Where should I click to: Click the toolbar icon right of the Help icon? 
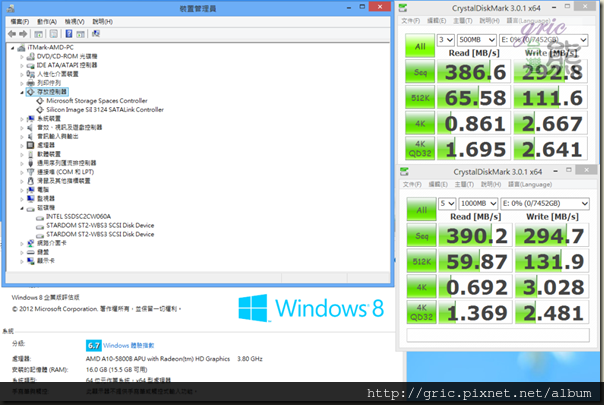point(80,34)
